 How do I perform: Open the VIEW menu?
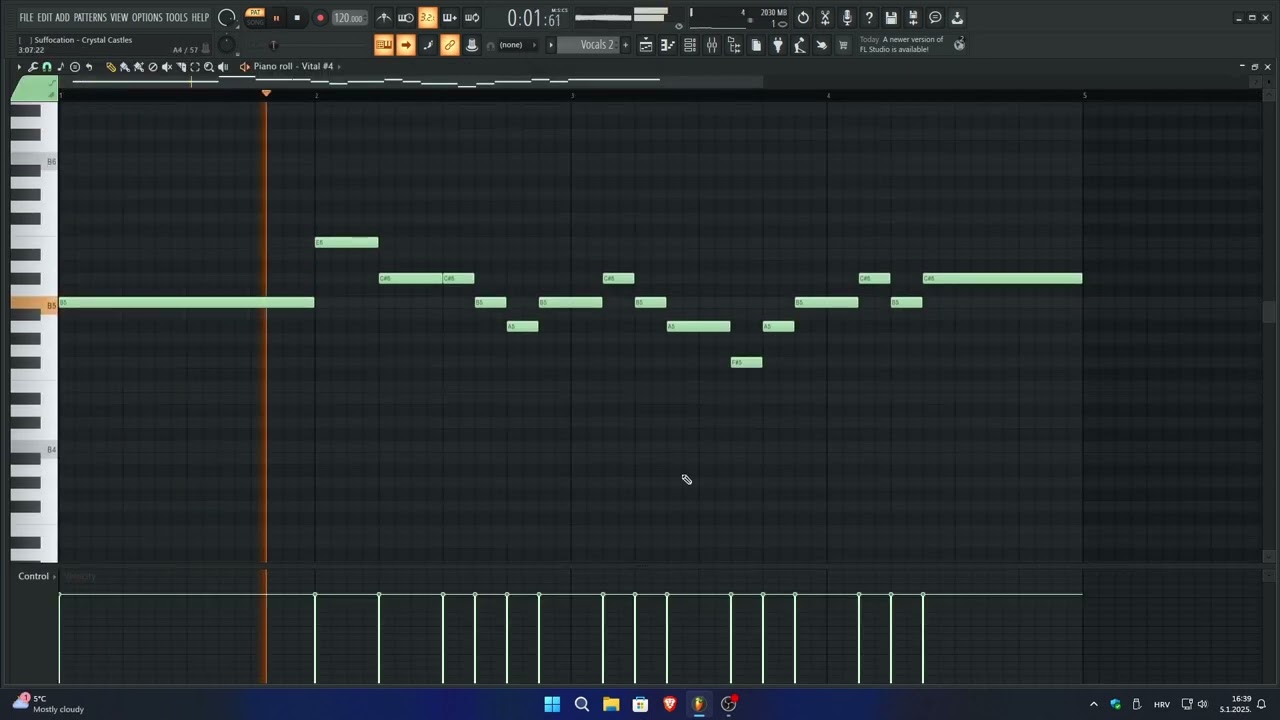tap(119, 18)
